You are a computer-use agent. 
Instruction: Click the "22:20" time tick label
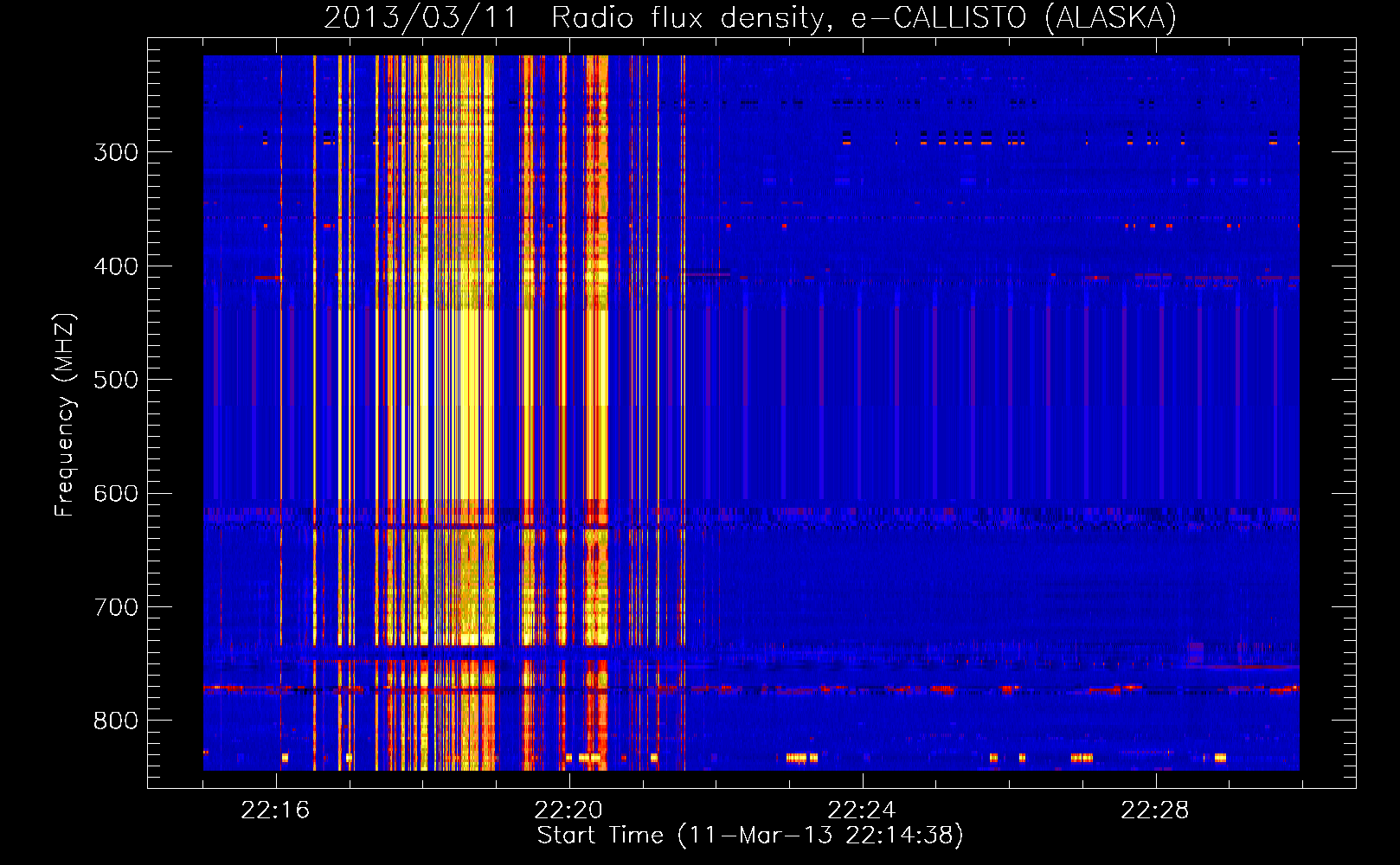[568, 811]
